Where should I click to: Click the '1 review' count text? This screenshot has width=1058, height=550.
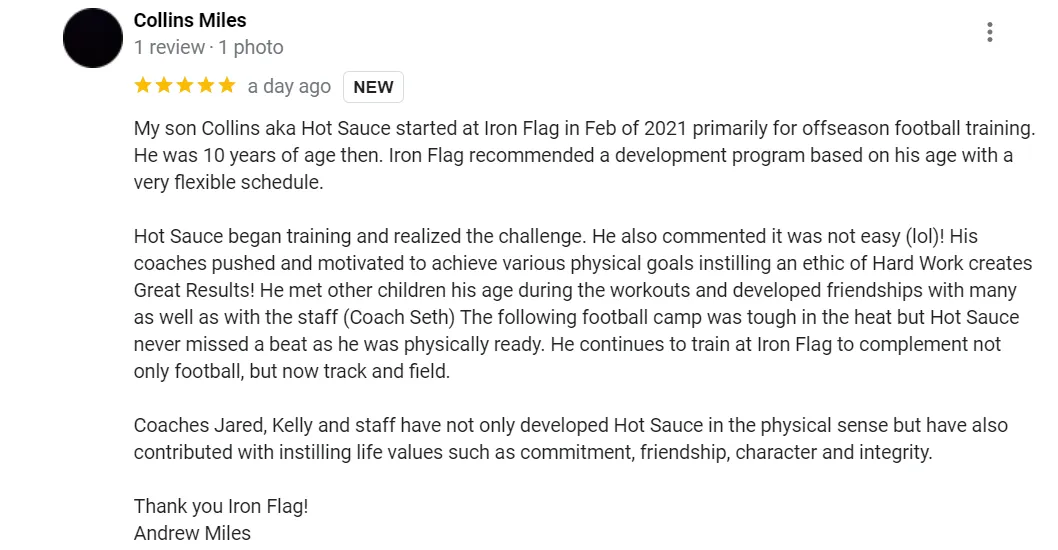pos(169,47)
